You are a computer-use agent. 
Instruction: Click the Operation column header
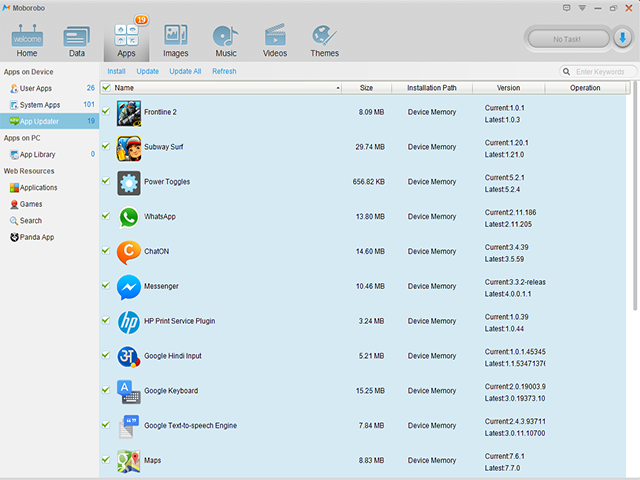585,88
